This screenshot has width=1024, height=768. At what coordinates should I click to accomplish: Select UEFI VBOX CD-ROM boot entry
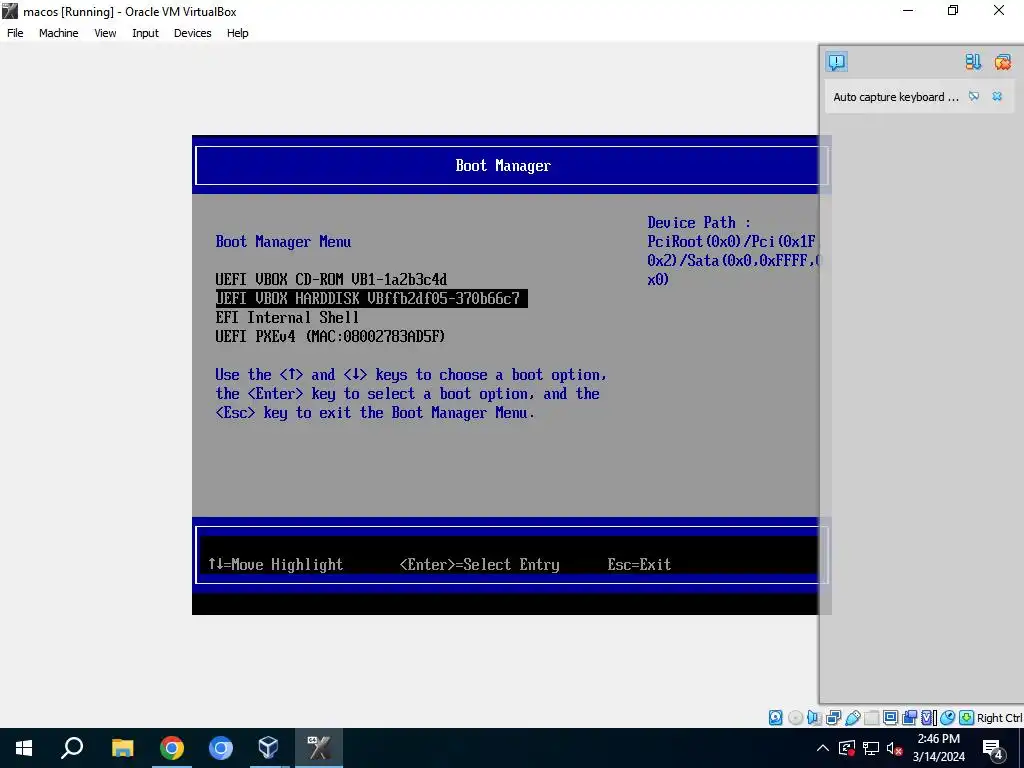331,280
